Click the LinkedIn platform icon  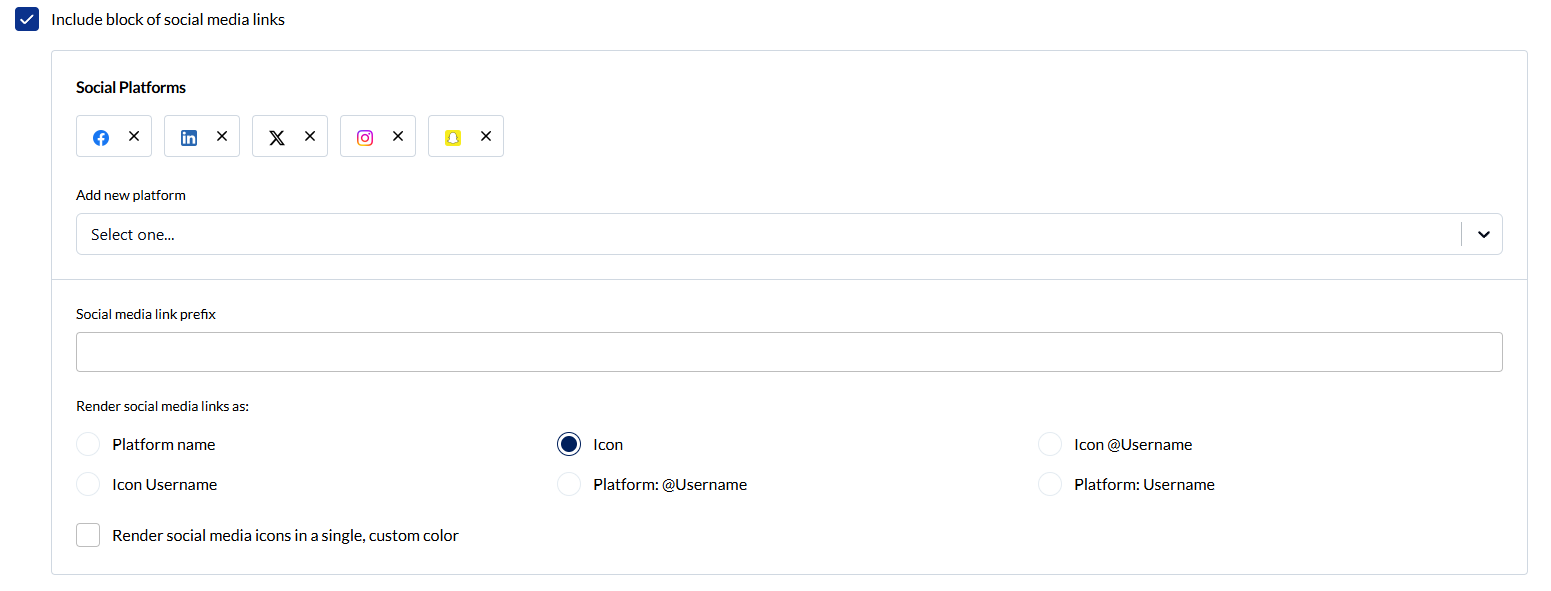pos(189,138)
